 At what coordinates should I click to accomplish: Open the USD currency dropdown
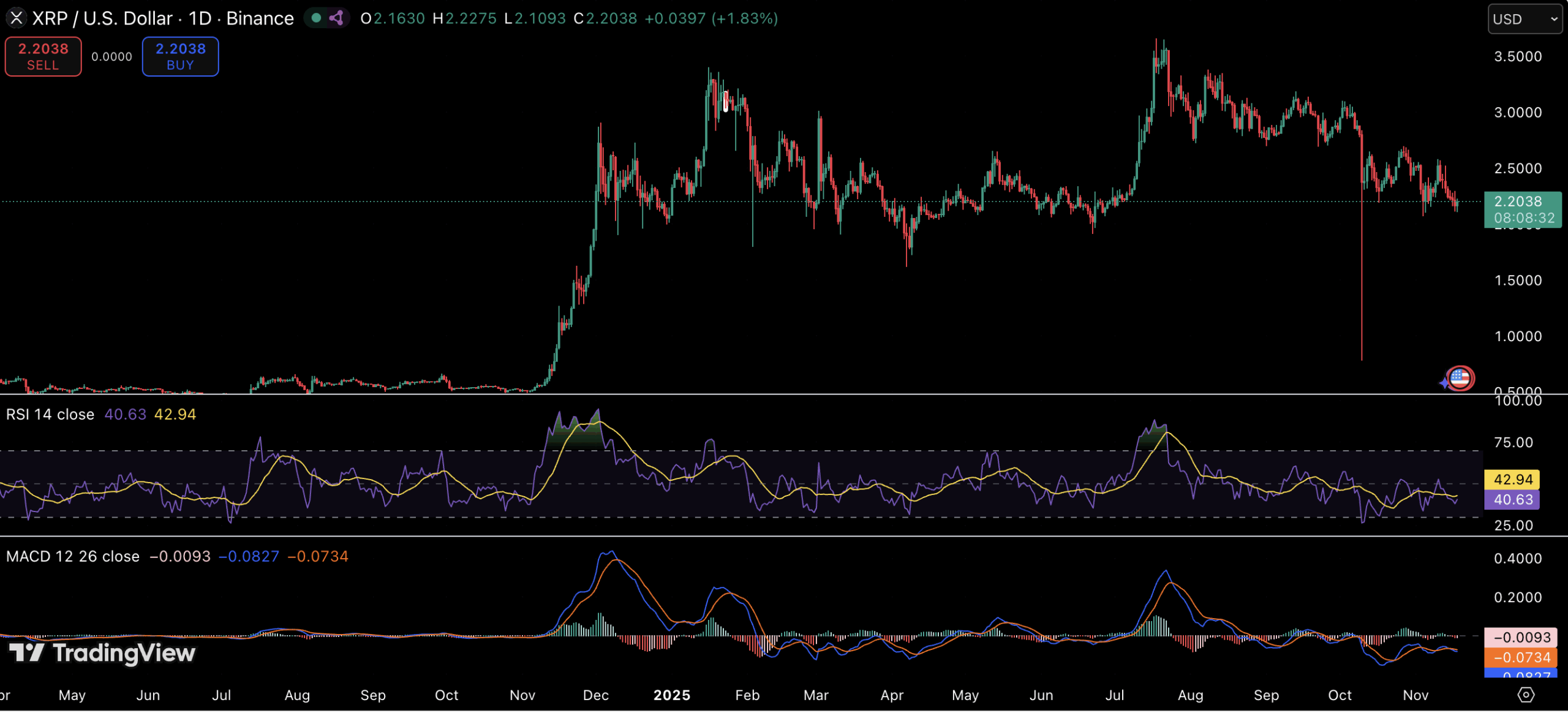coord(1525,19)
